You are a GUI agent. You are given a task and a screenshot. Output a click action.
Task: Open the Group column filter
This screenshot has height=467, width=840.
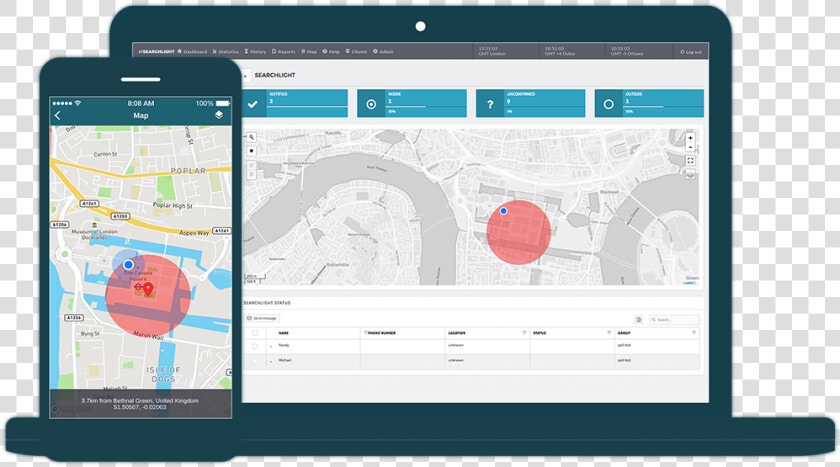(x=694, y=333)
